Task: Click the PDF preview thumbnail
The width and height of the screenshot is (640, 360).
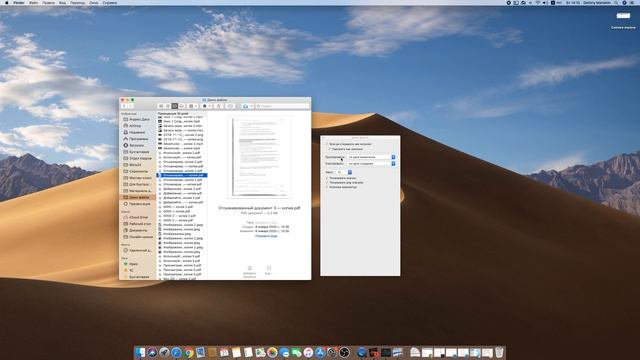Action: [260, 157]
